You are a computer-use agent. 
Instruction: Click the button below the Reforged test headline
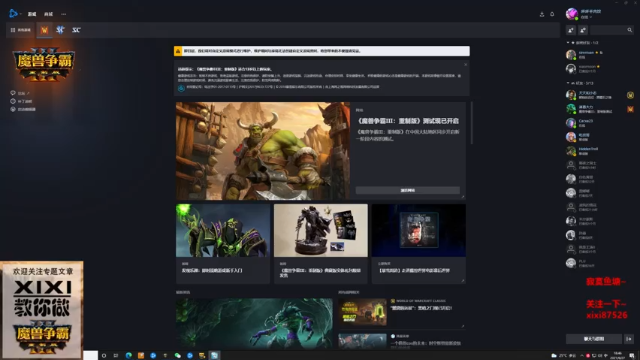tap(407, 190)
